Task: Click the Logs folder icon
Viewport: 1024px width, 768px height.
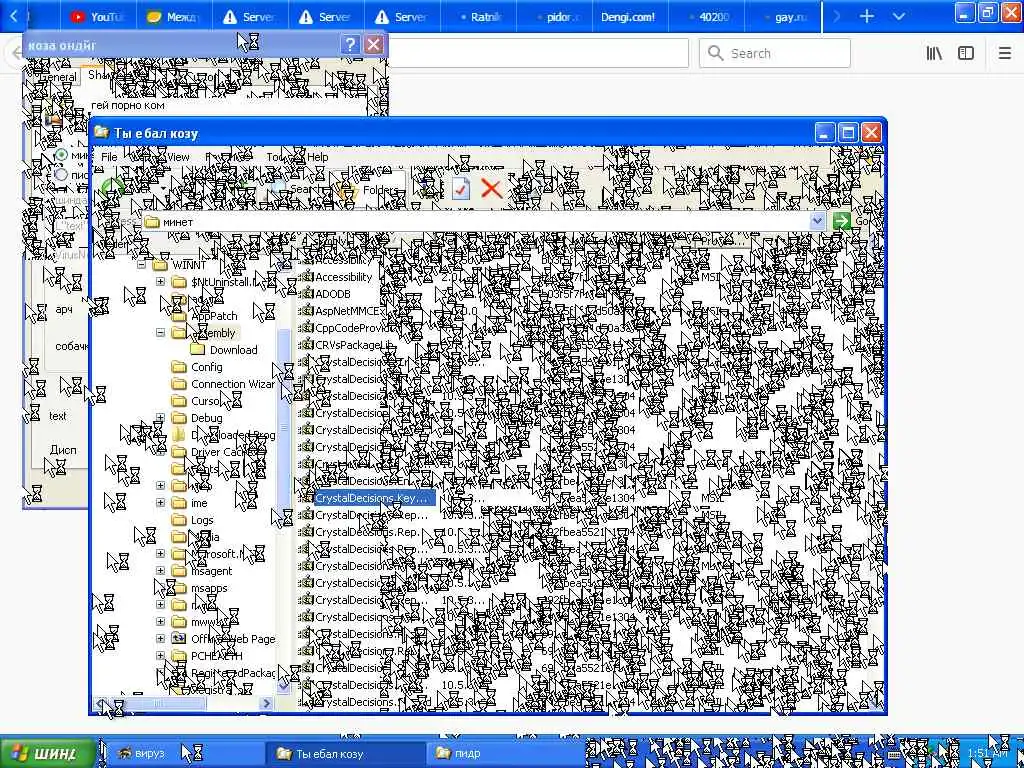Action: [x=179, y=520]
